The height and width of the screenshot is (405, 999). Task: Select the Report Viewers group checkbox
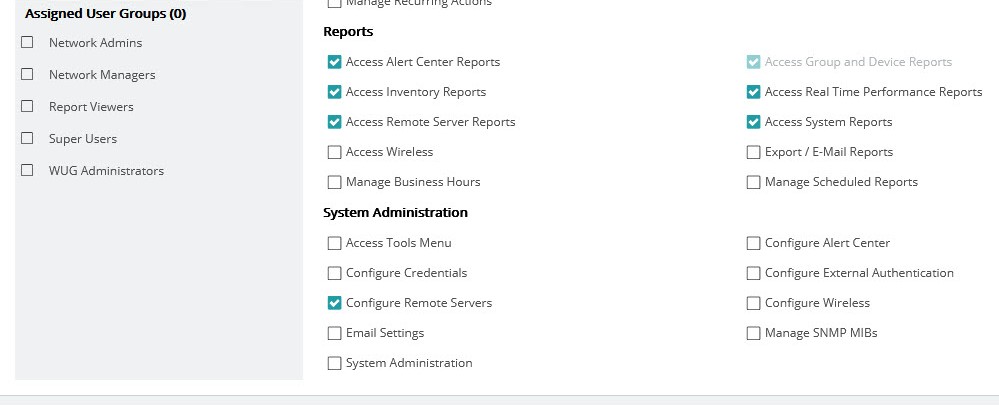(x=27, y=106)
